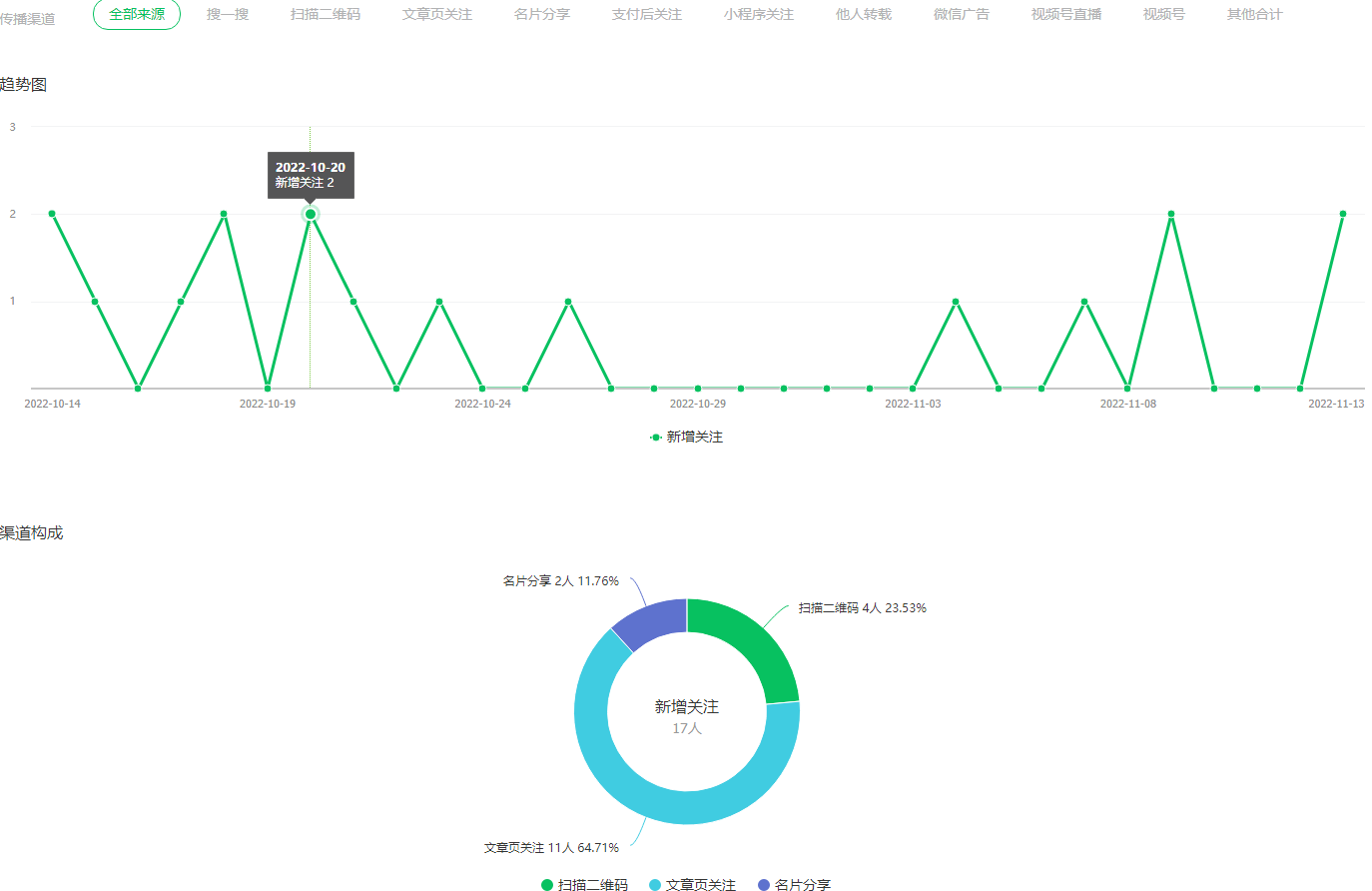Click the last data point at 2022-11-13
Viewport: 1372px width, 891px height.
coord(1343,214)
